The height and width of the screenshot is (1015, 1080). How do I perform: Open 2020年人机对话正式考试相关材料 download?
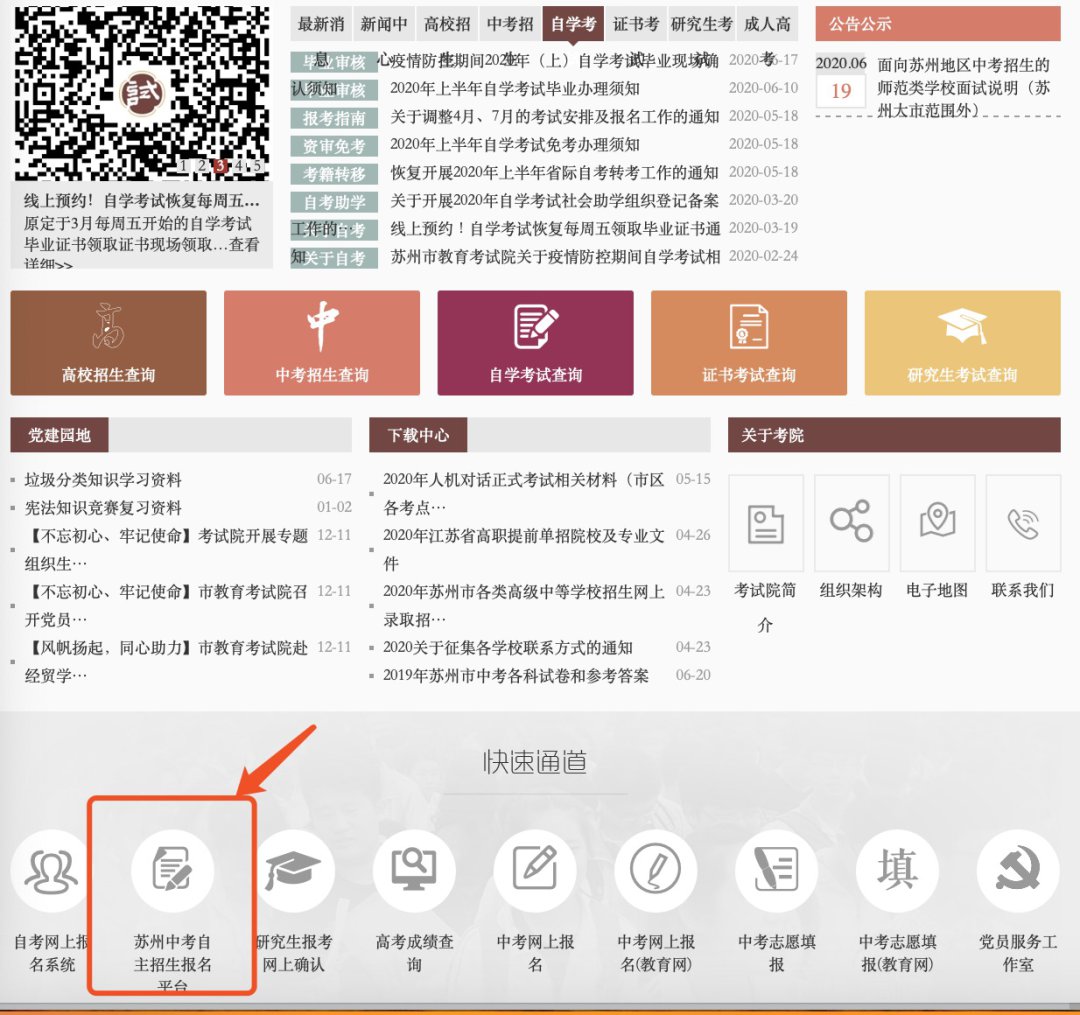point(523,493)
